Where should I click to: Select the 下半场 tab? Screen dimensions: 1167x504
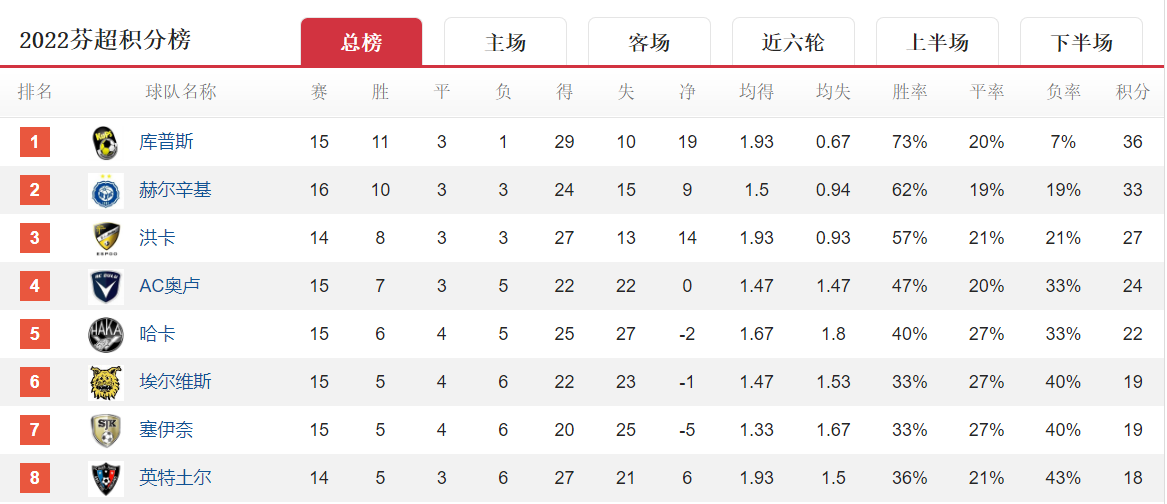1081,42
